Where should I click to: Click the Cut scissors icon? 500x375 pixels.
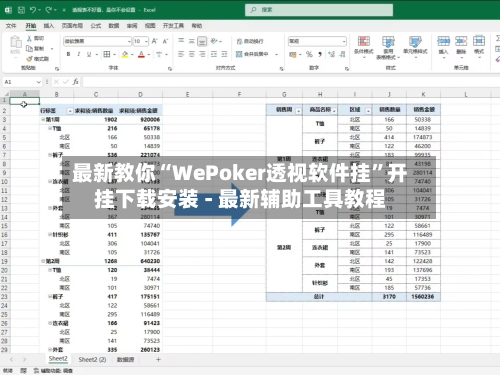(x=30, y=38)
